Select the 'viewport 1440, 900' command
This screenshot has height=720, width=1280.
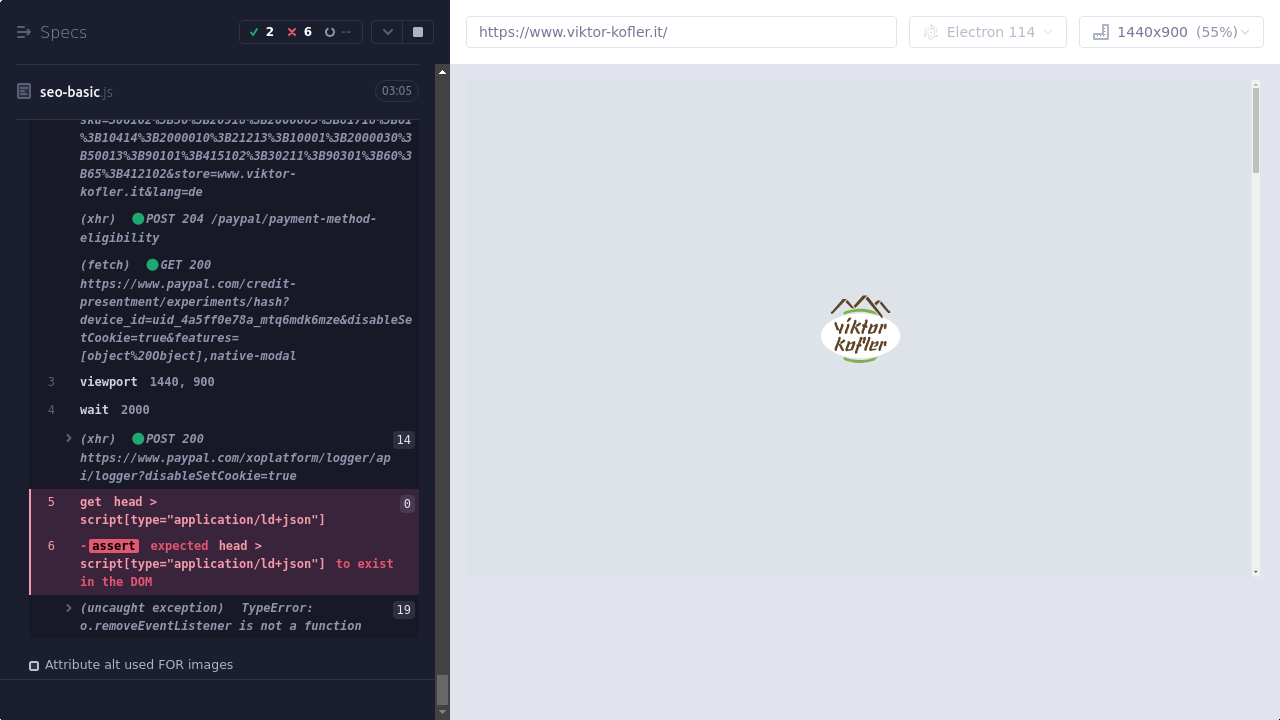[147, 382]
